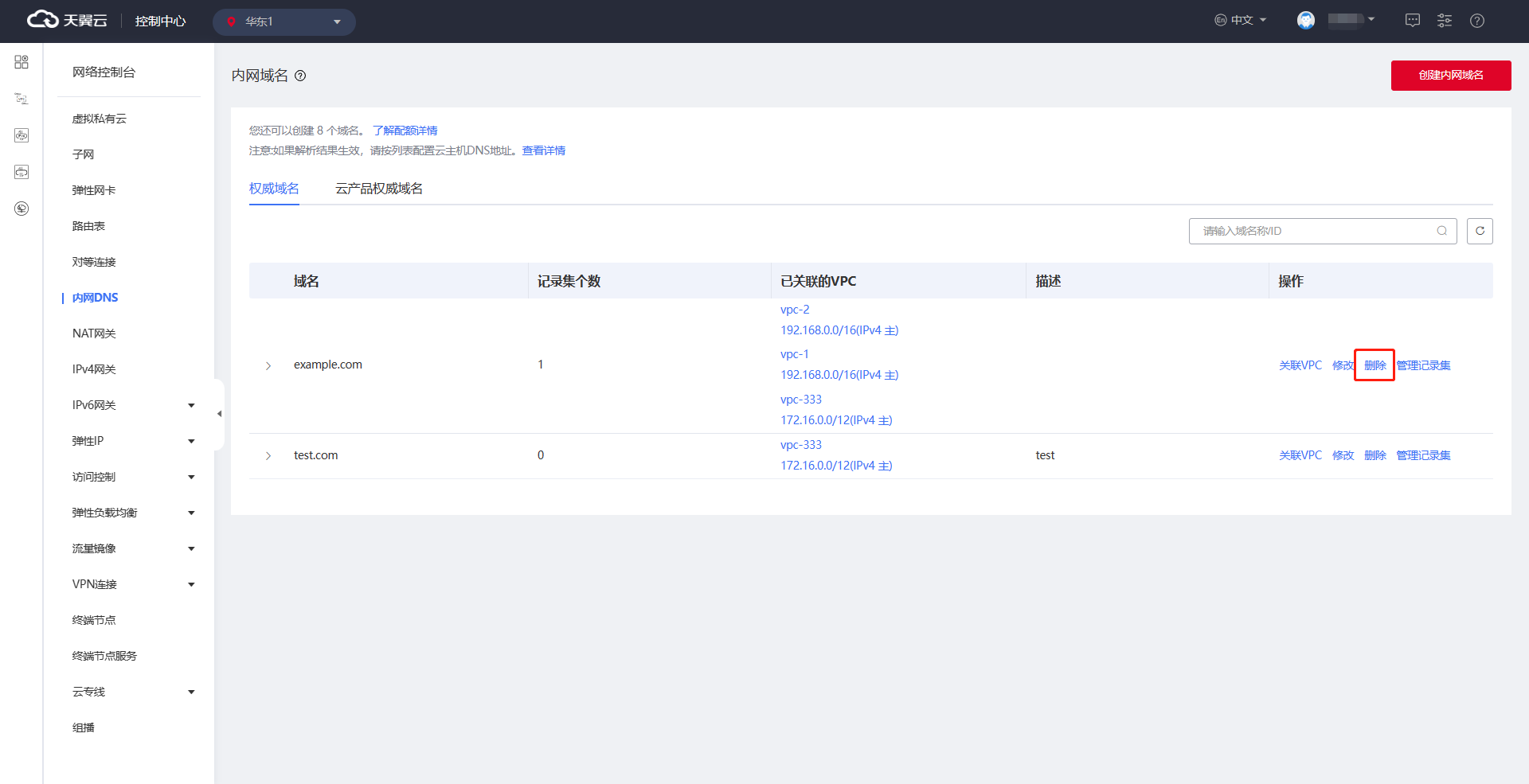
Task: Expand the example.com row
Action: (x=268, y=366)
